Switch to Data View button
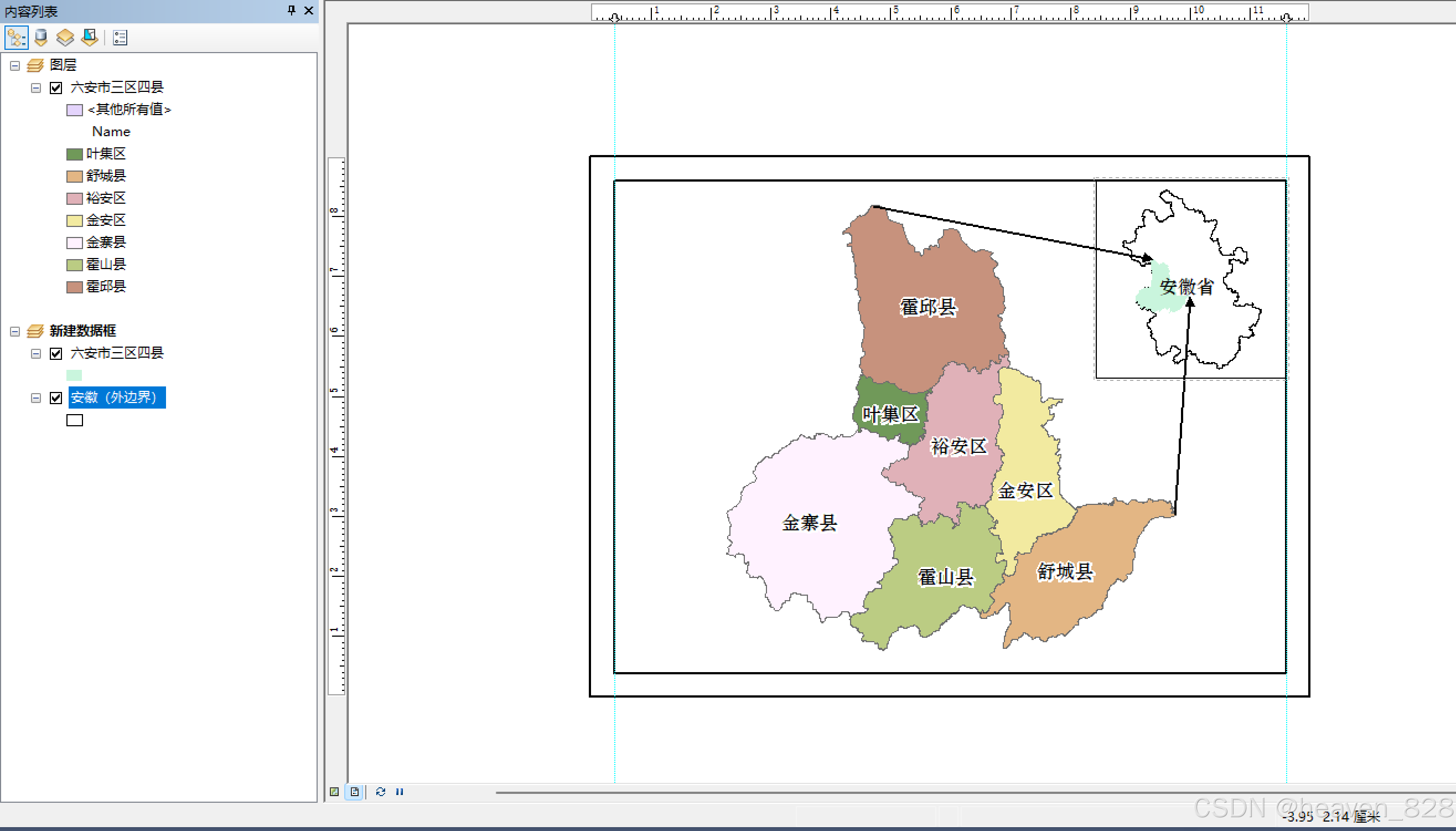1456x831 pixels. (334, 792)
